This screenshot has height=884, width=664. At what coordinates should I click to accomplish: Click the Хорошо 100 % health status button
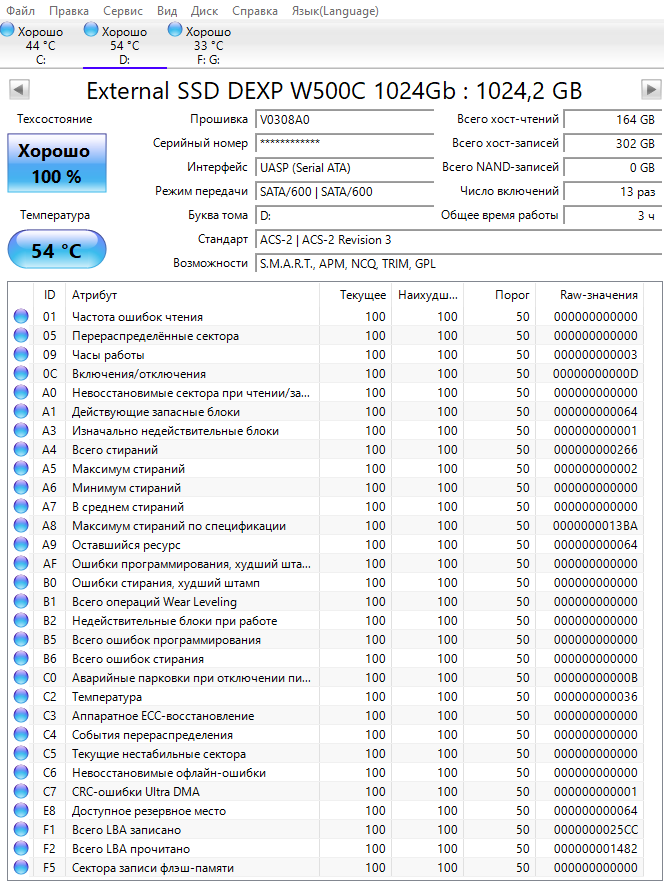(57, 163)
